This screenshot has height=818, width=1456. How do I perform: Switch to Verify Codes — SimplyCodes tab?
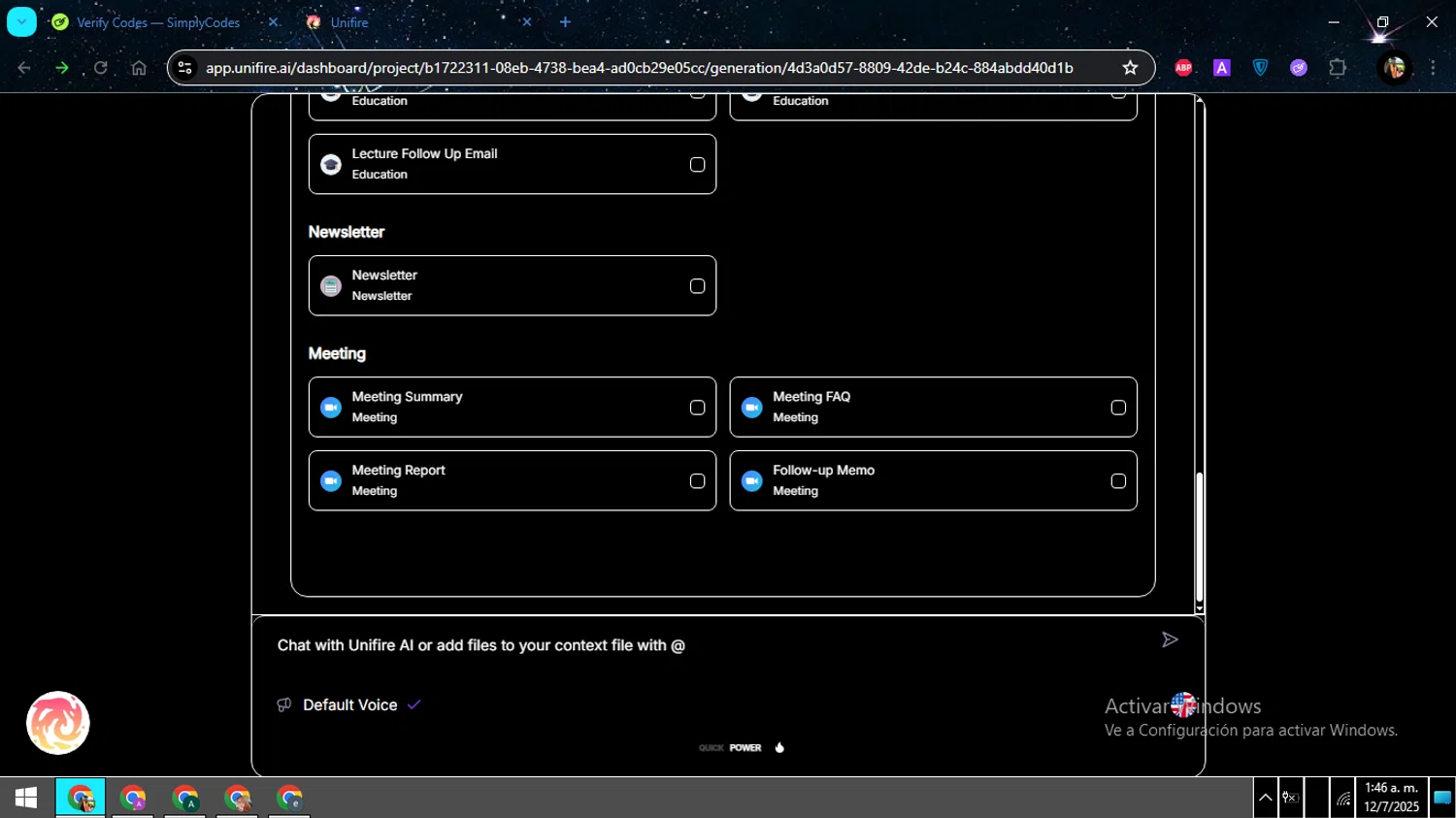coord(157,22)
